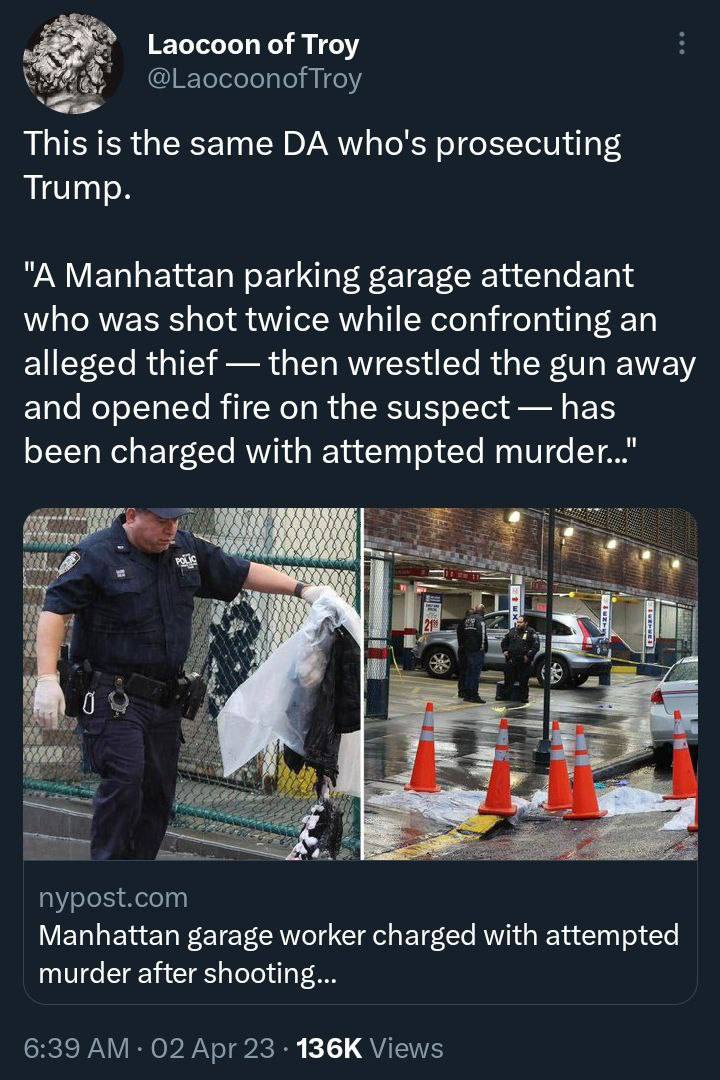Click the 'murder after shooting...' headline line
The image size is (720, 1080).
tap(187, 973)
